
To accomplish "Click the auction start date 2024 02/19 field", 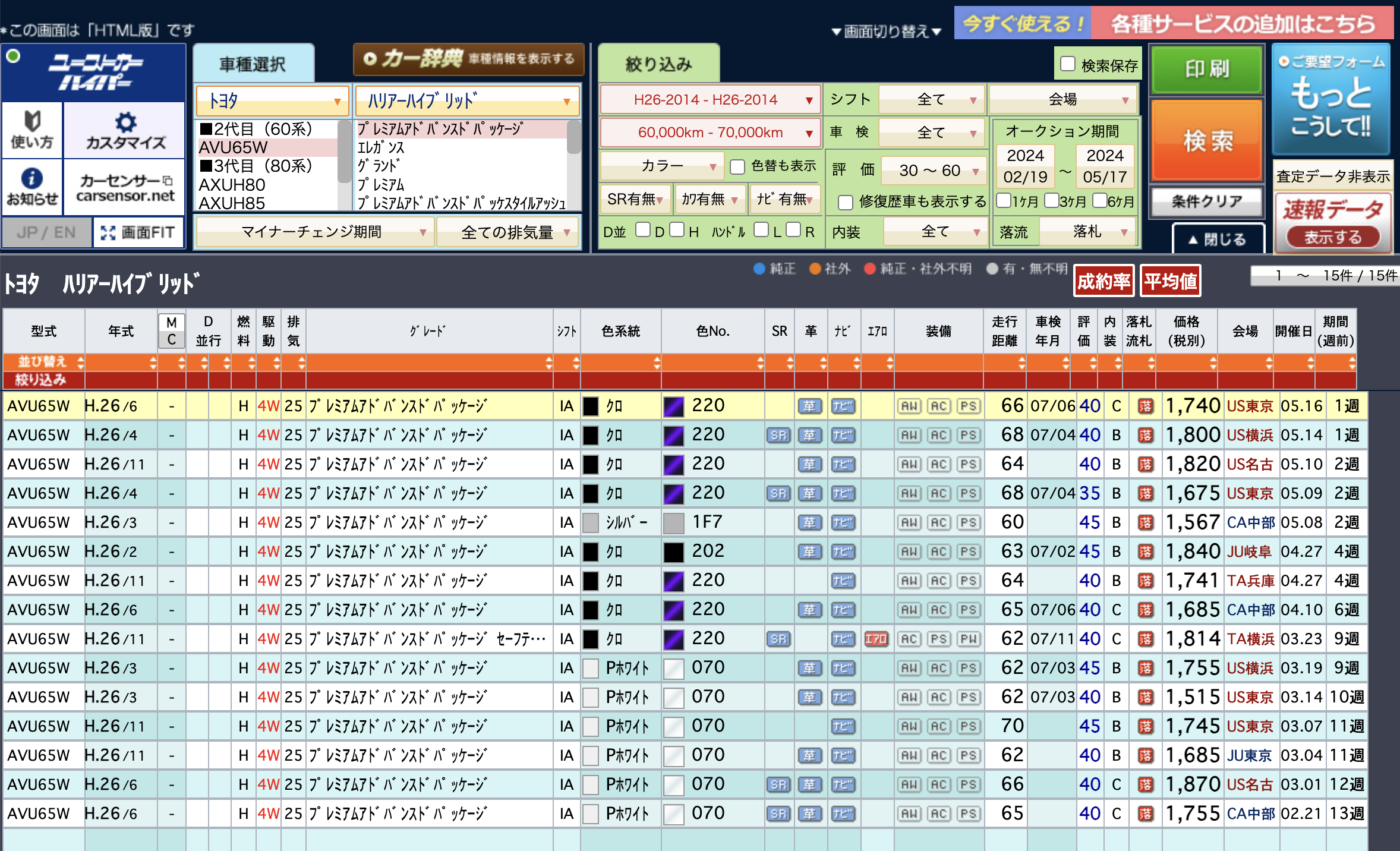I will coord(1025,166).
